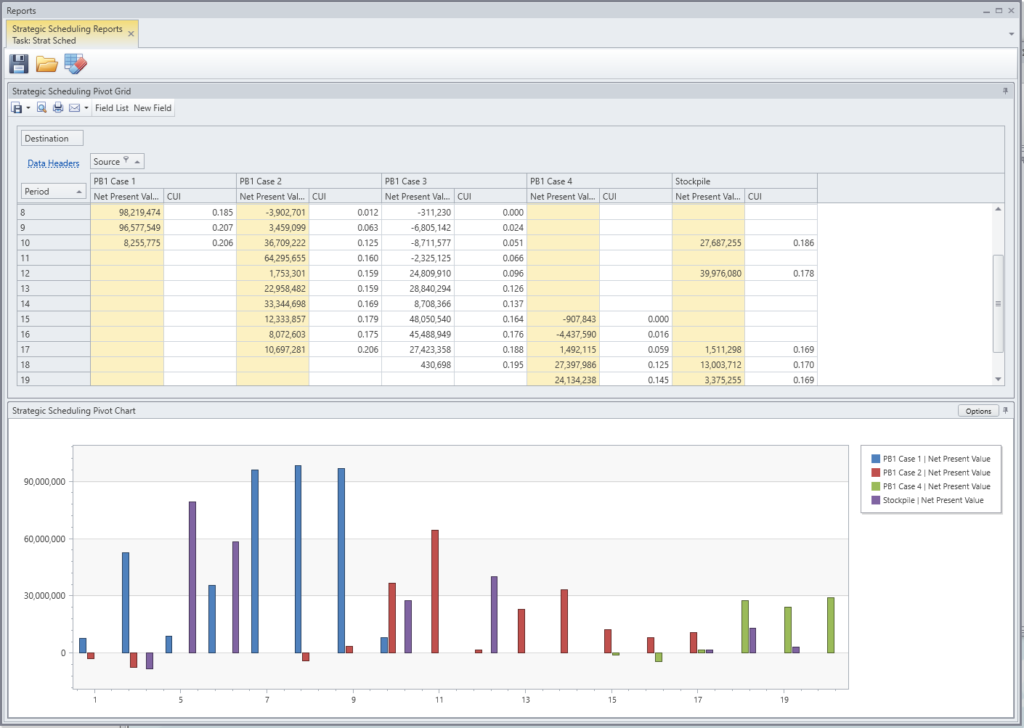This screenshot has height=728, width=1024.
Task: Click the Data Headers link
Action: pyautogui.click(x=54, y=163)
